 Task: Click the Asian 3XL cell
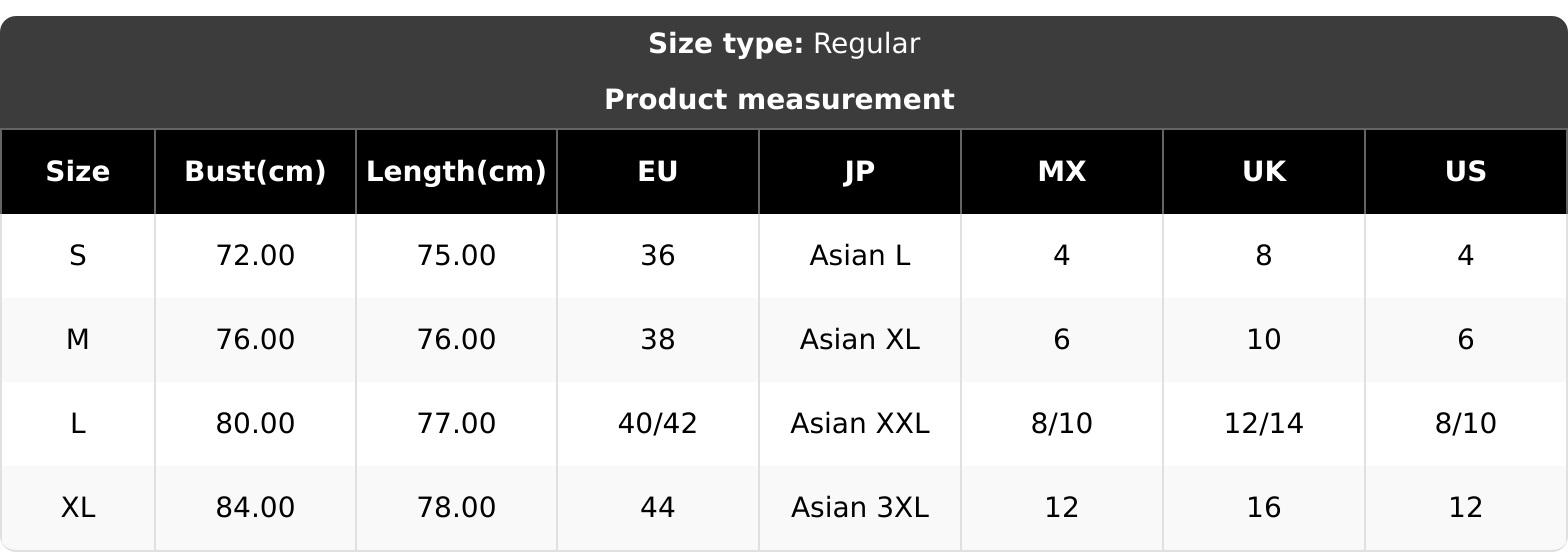click(860, 508)
